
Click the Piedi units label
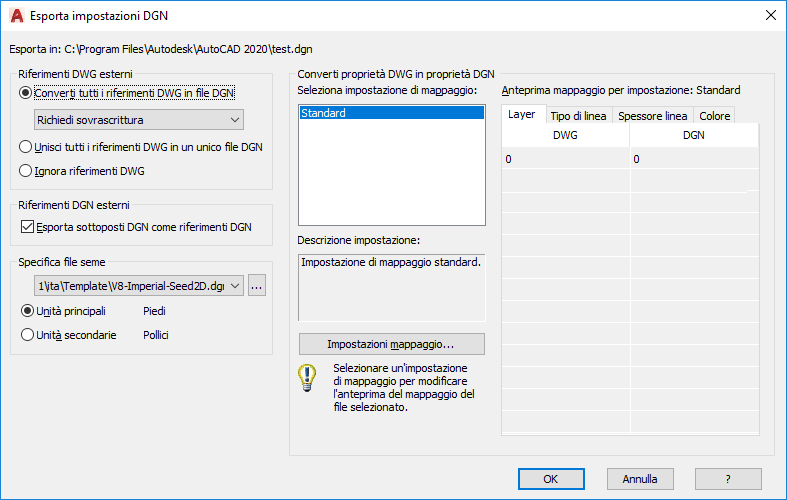tap(154, 311)
